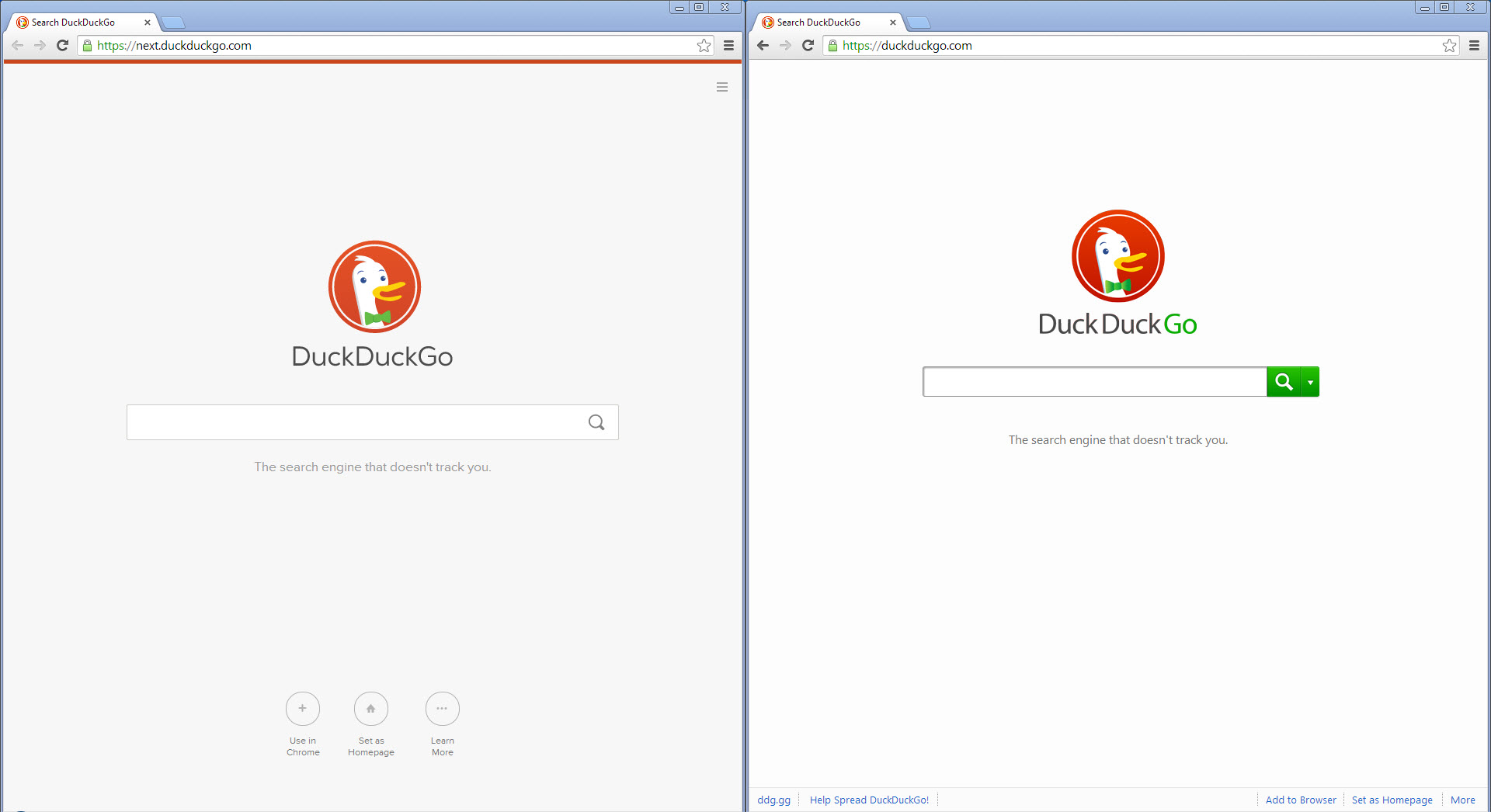This screenshot has width=1491, height=812.
Task: Click the DuckDuckGo duck logo on right page
Action: pos(1118,255)
